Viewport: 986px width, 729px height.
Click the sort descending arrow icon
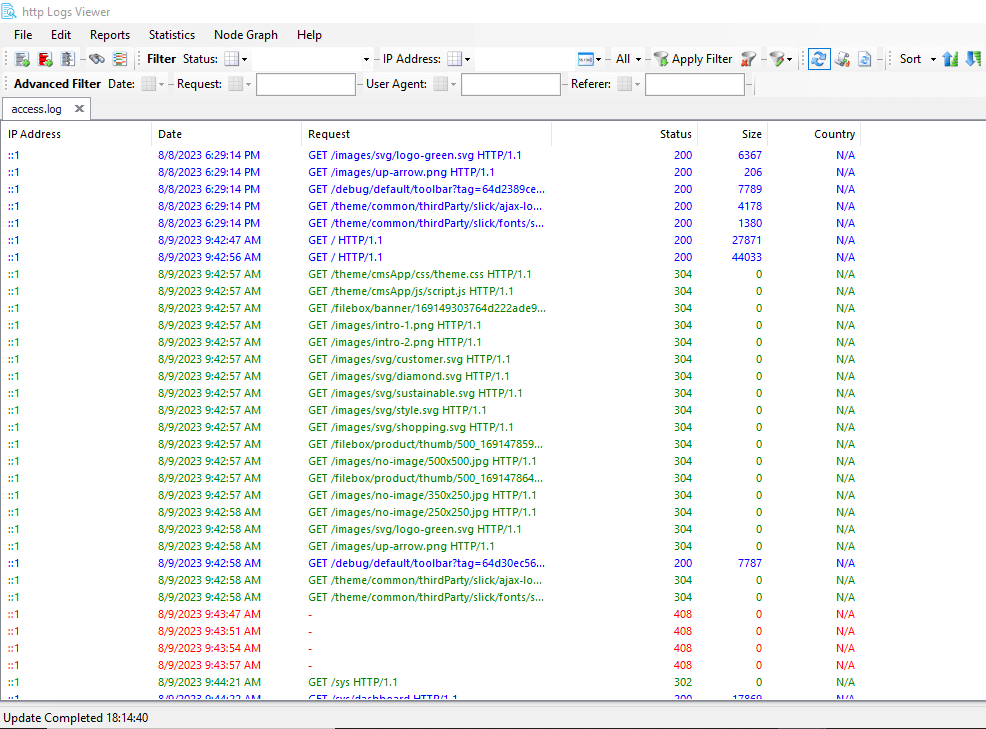coord(973,59)
